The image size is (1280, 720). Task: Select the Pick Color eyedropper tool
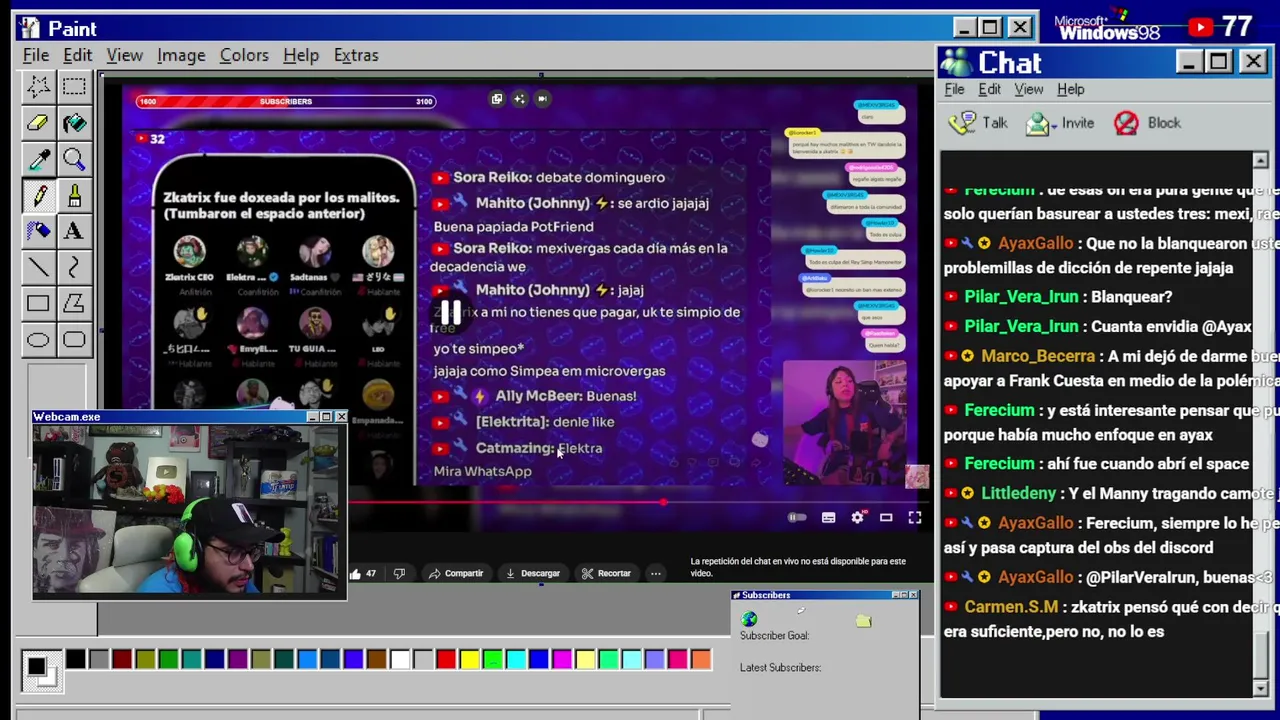coord(38,159)
